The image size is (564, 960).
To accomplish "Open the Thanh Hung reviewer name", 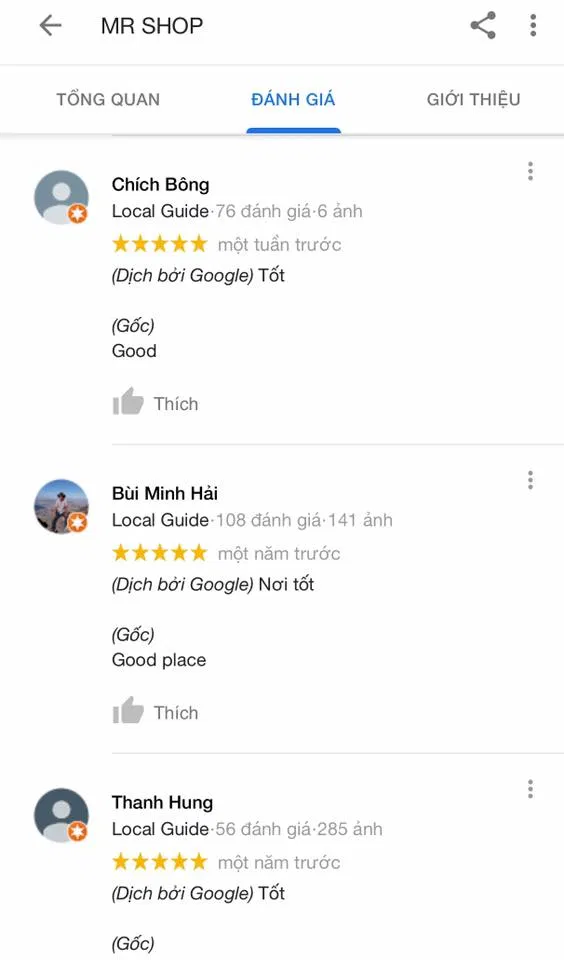I will pyautogui.click(x=162, y=803).
